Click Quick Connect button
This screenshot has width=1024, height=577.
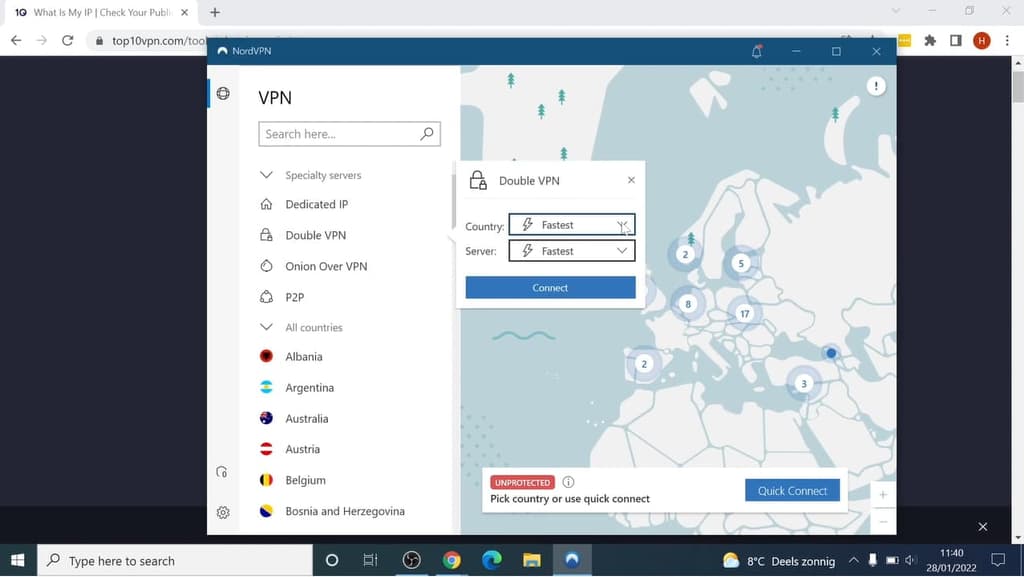792,490
